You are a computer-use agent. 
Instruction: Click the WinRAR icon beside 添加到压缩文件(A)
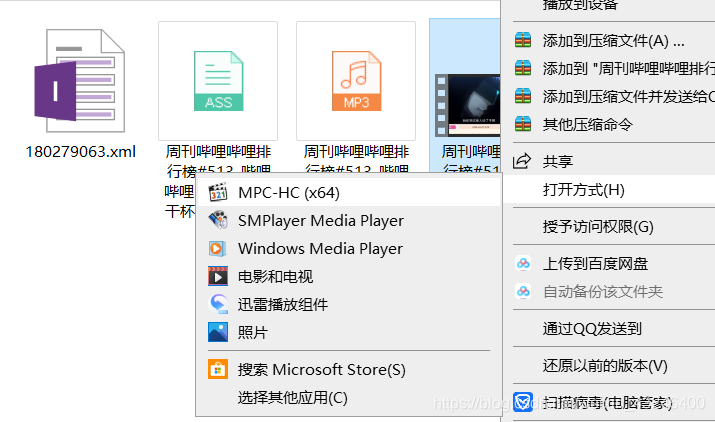523,41
